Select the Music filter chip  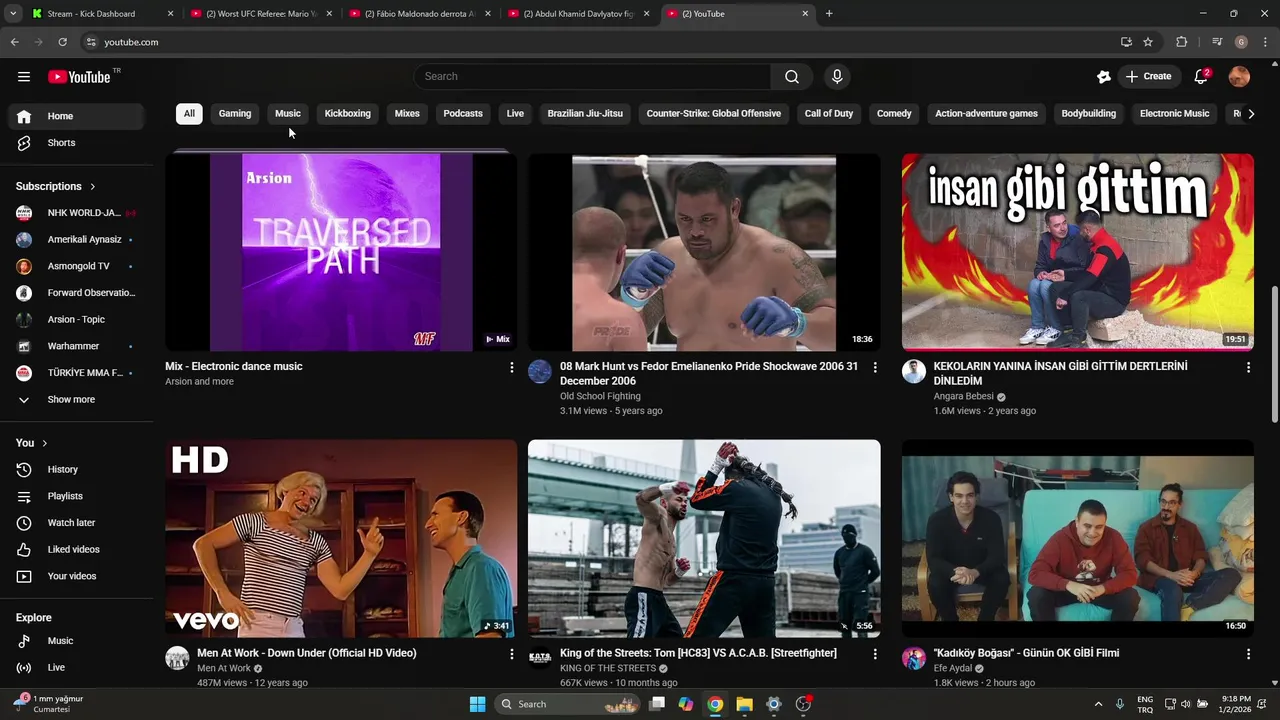click(x=288, y=114)
